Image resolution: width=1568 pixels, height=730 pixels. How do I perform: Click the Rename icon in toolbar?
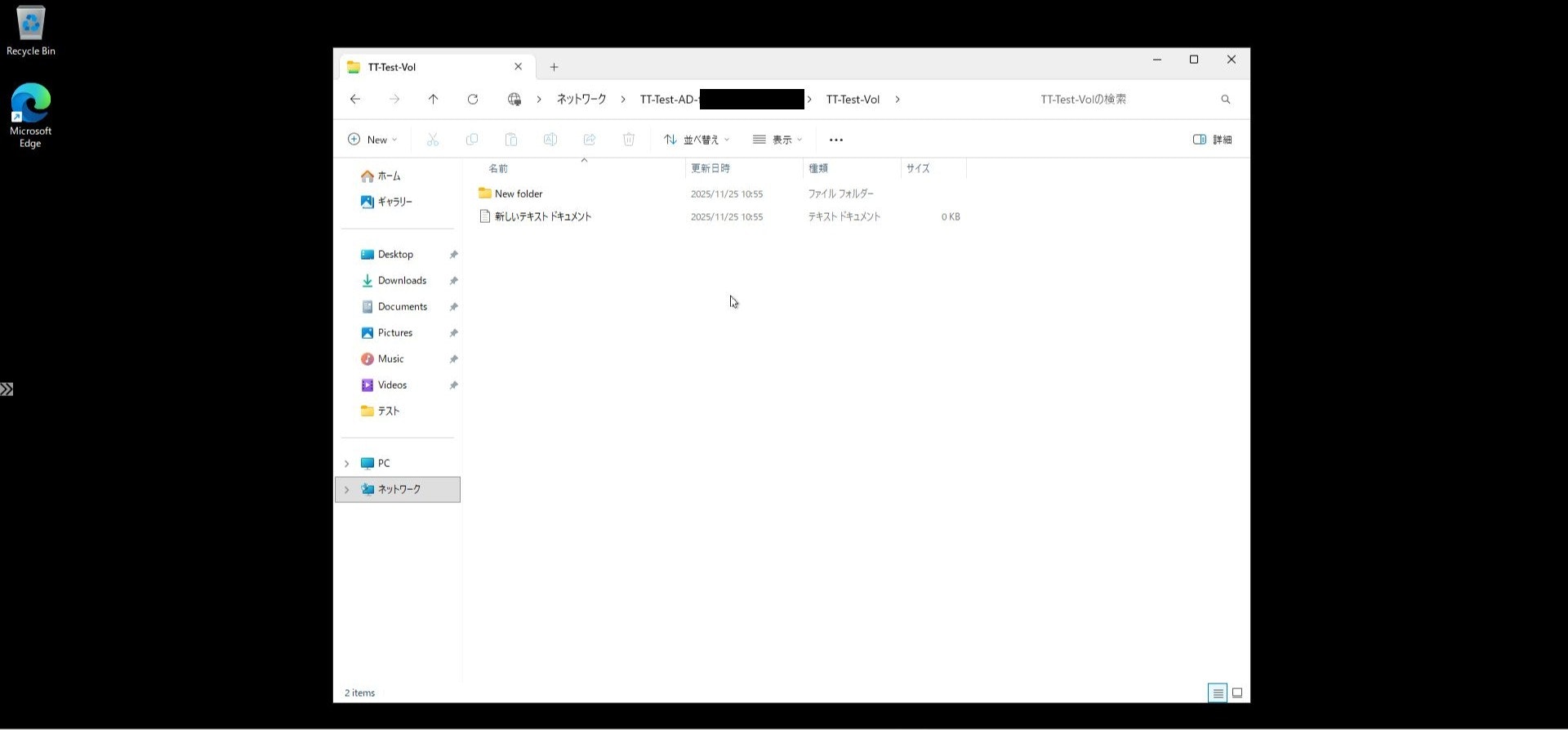(x=550, y=140)
